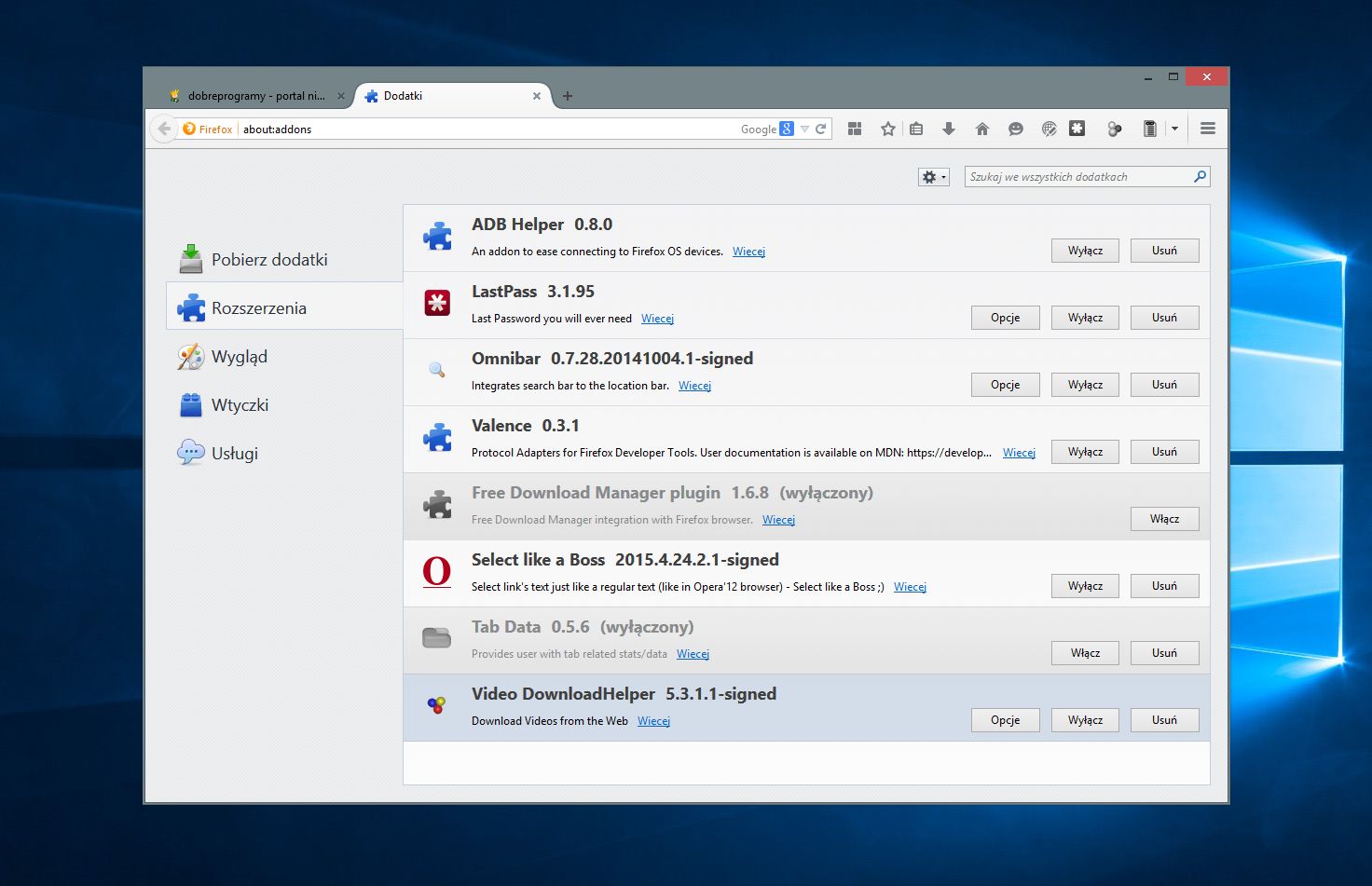Bookmark this page with the star icon

[x=888, y=129]
